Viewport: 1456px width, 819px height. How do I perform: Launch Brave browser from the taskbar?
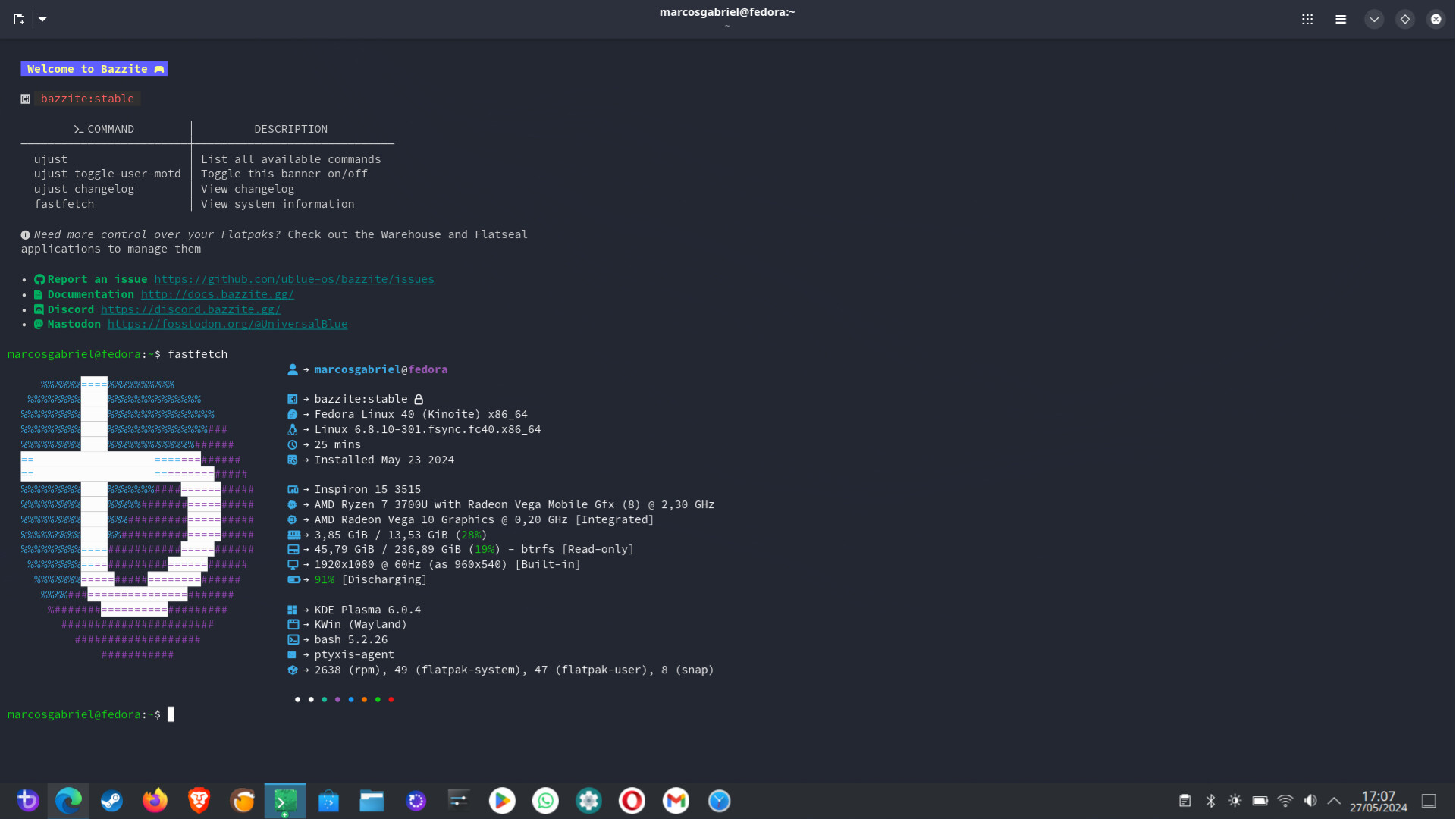(x=199, y=801)
